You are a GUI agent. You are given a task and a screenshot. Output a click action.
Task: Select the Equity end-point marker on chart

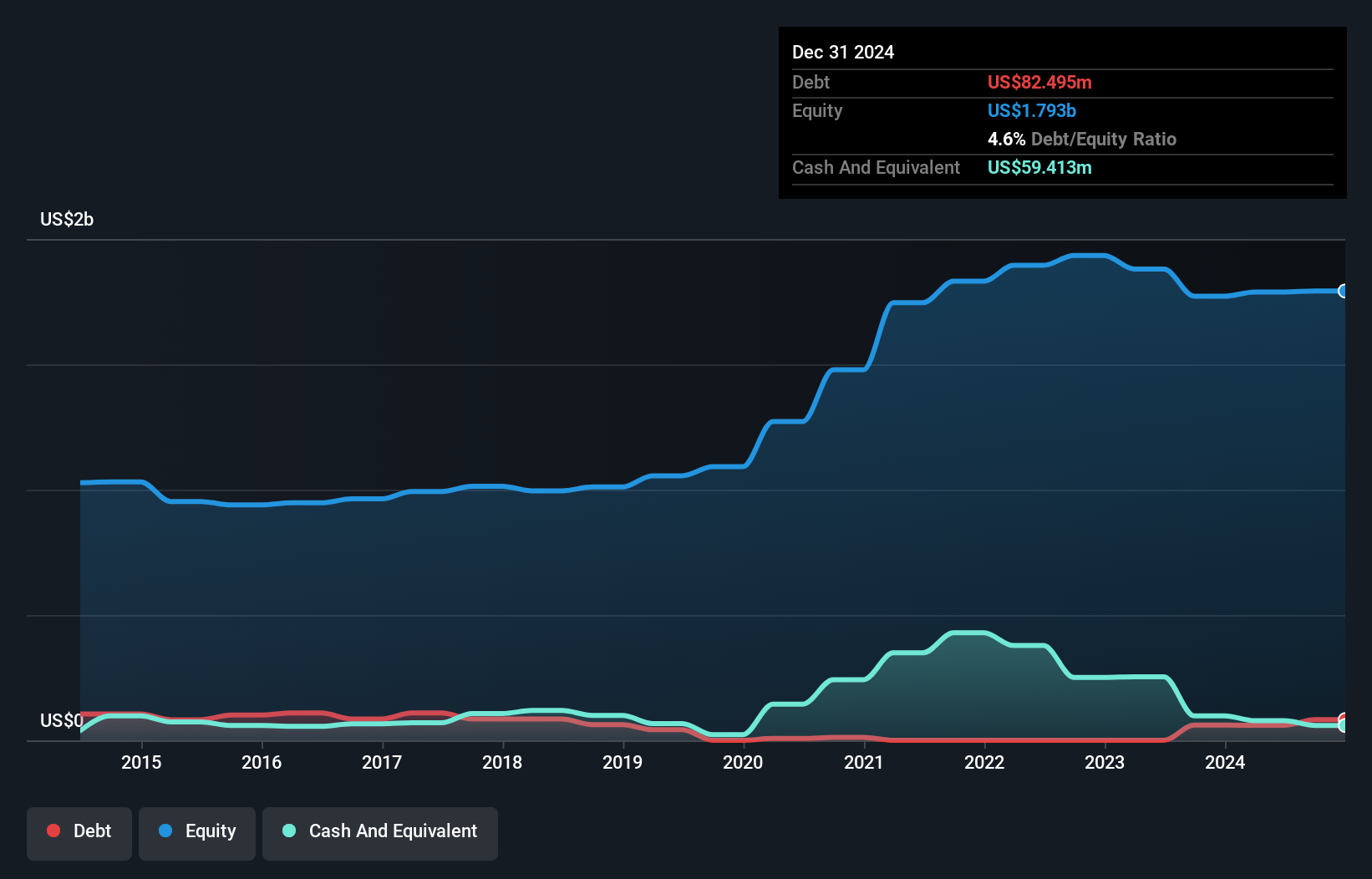pyautogui.click(x=1344, y=291)
